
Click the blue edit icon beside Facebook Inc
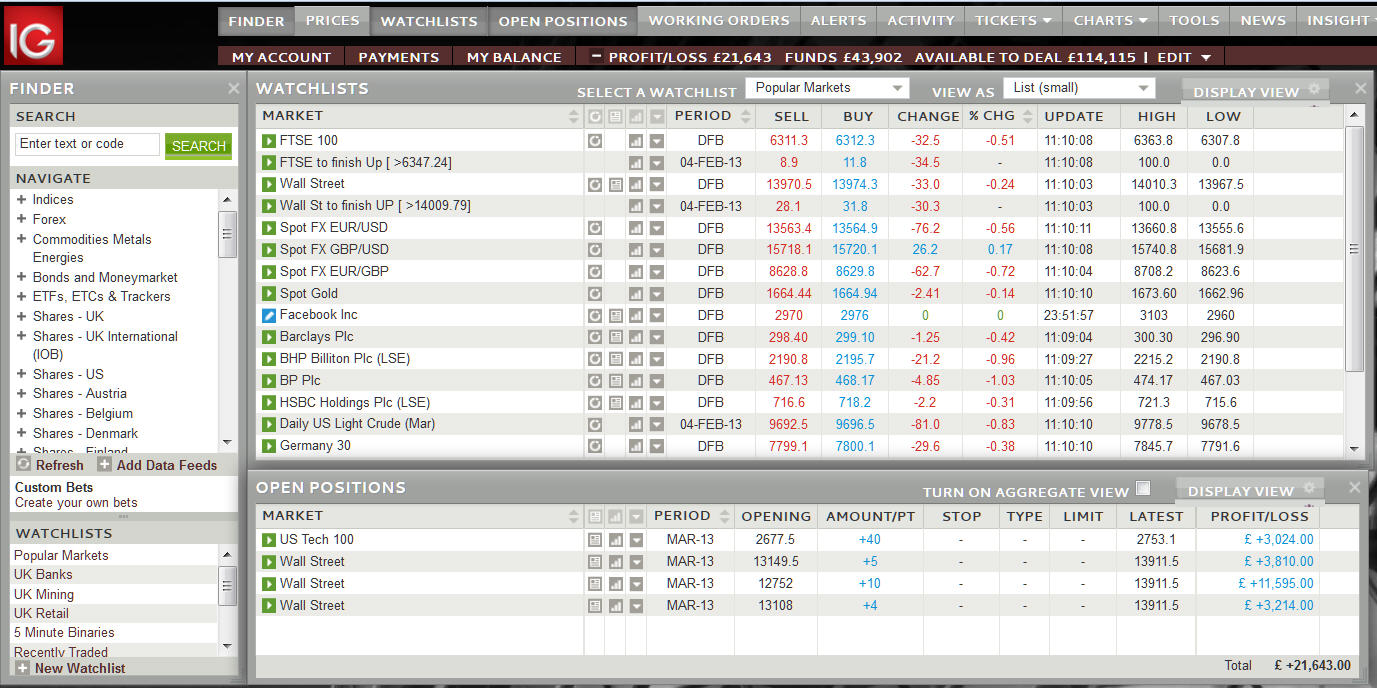click(268, 315)
